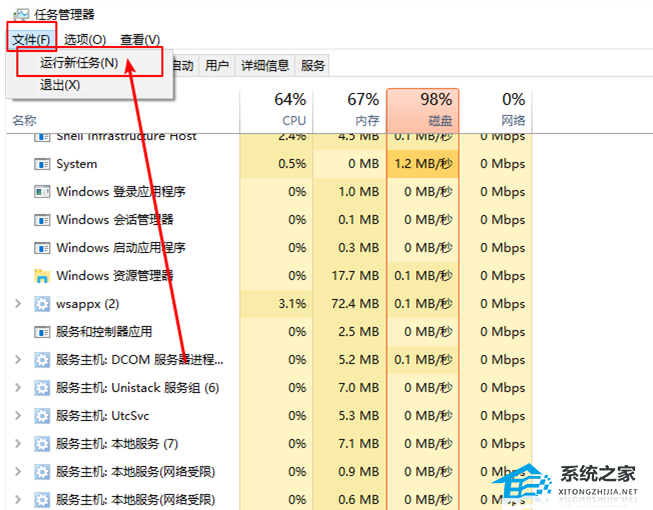The width and height of the screenshot is (653, 510).
Task: Click the 服务和控制器应用 process icon
Action: (x=42, y=332)
